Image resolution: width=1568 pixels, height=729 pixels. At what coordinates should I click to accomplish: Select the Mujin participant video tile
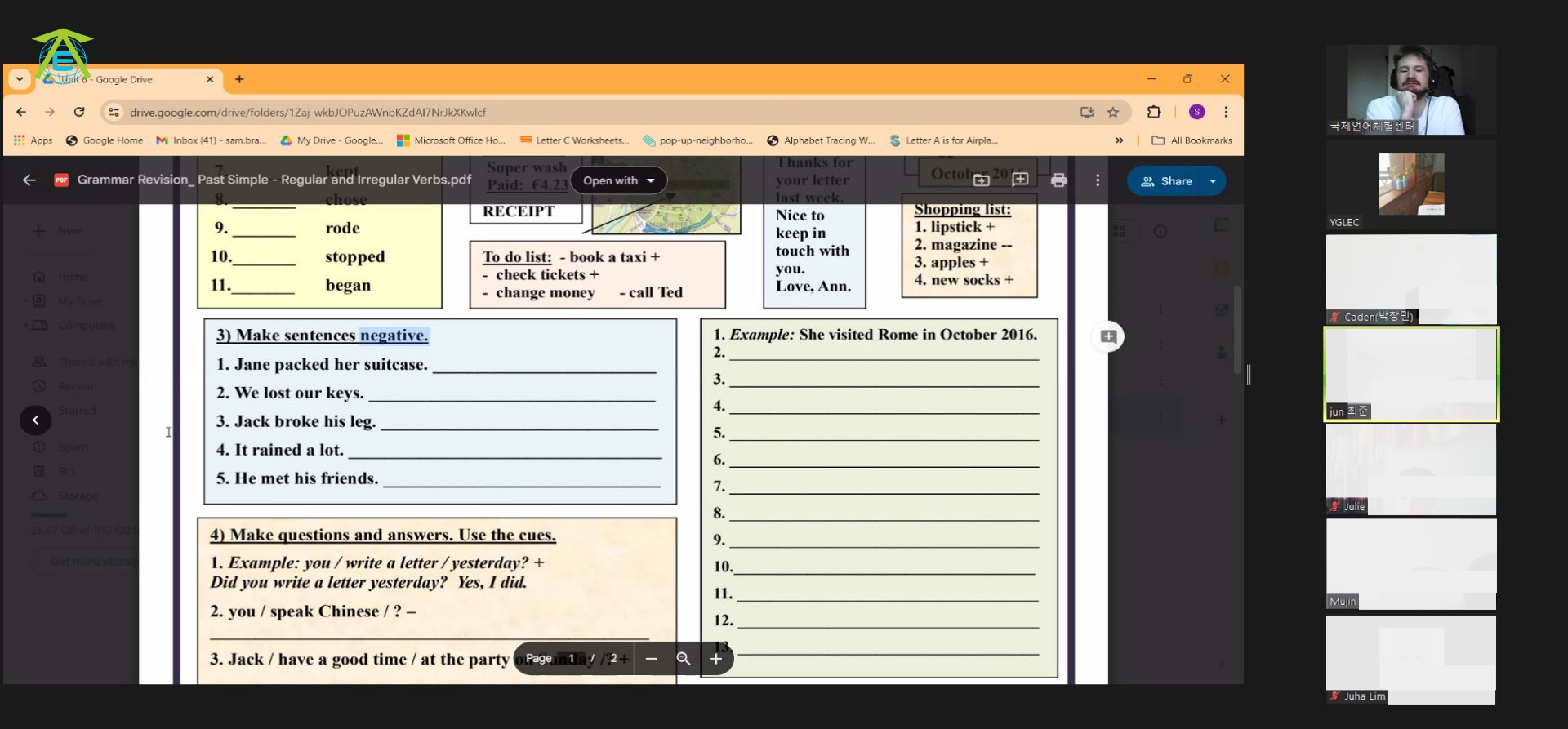(x=1411, y=564)
